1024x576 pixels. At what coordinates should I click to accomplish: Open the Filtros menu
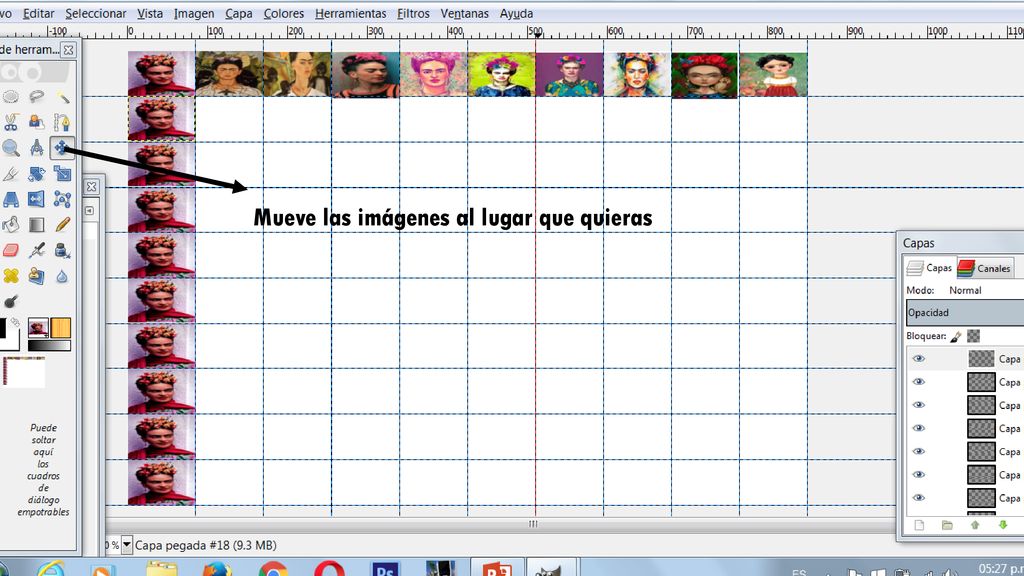coord(413,13)
